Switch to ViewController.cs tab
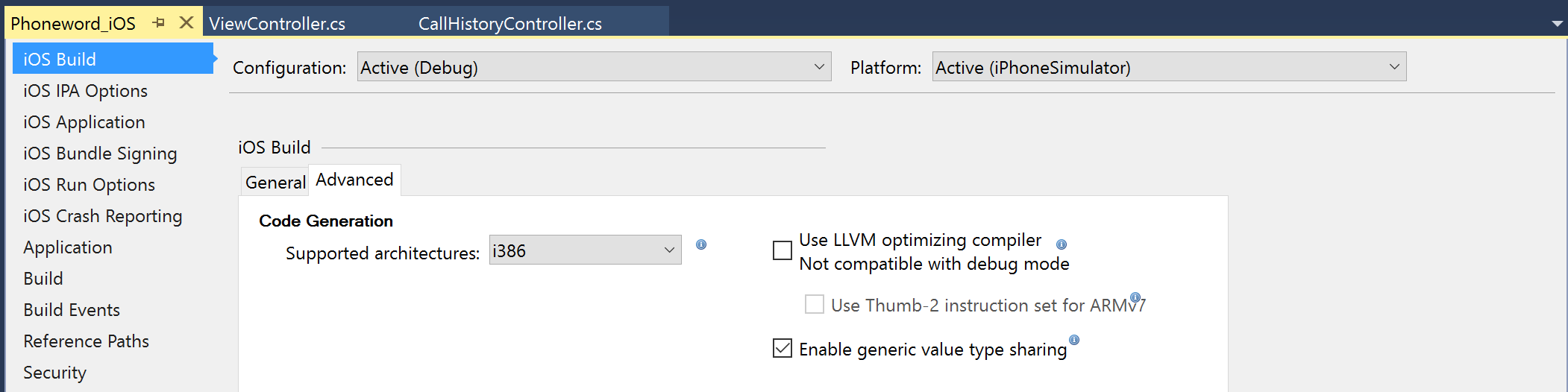1568x392 pixels. (277, 24)
